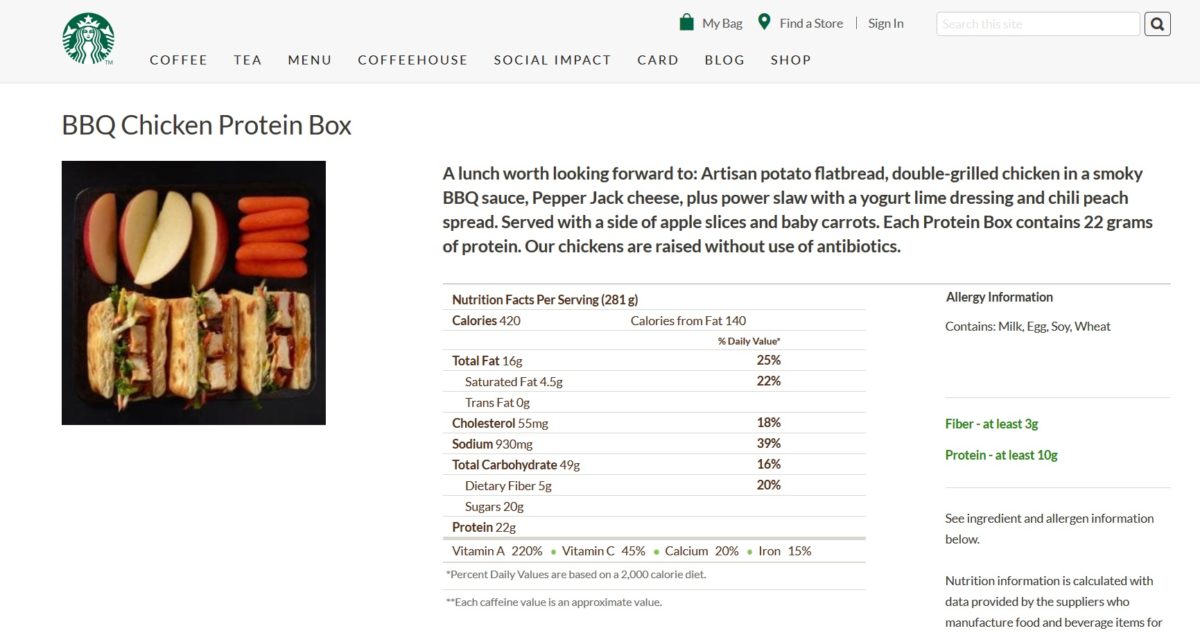Click the Calories 420 value
Viewport: 1200px width, 633px height.
tap(486, 320)
